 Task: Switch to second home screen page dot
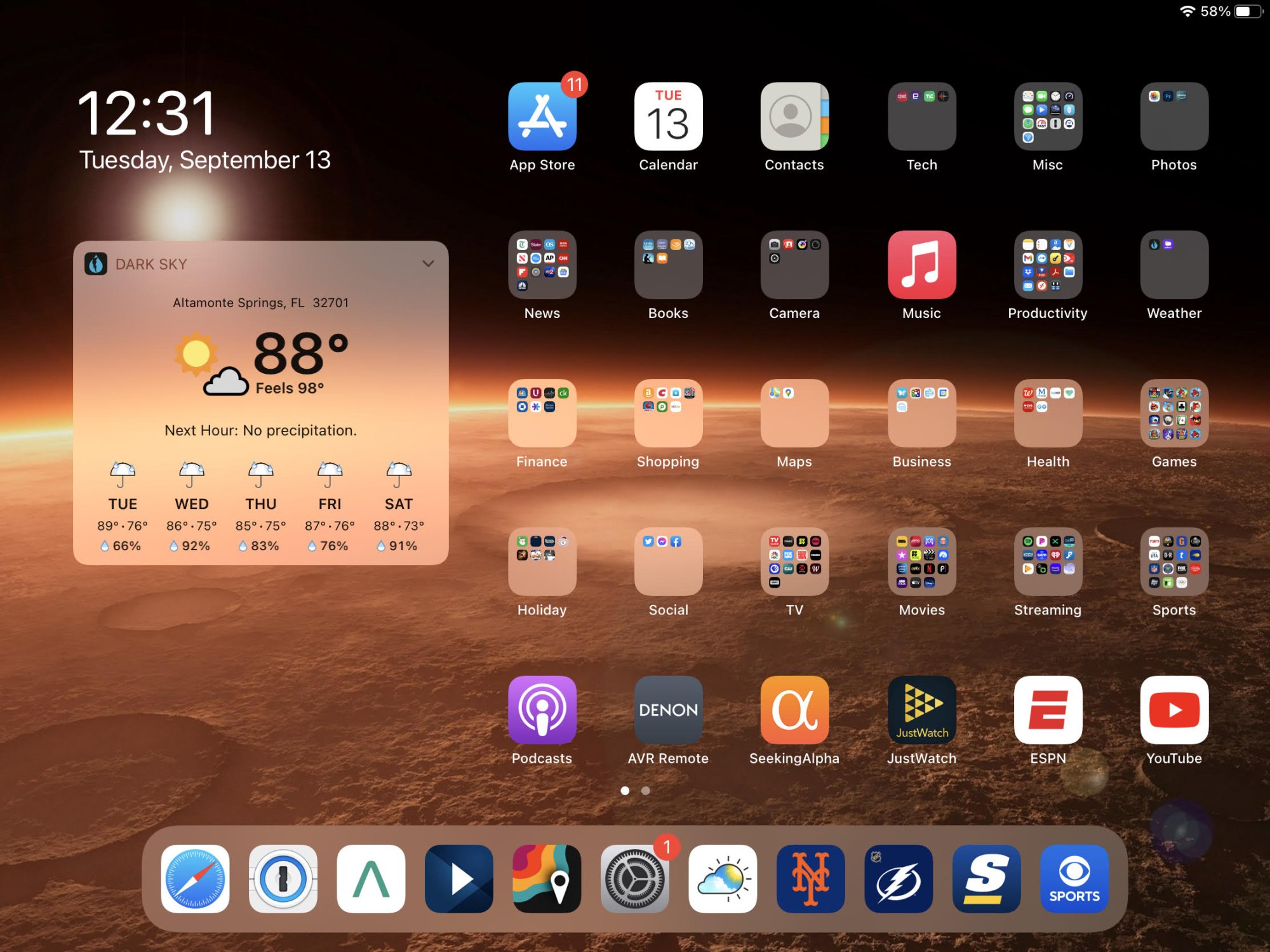[x=646, y=791]
